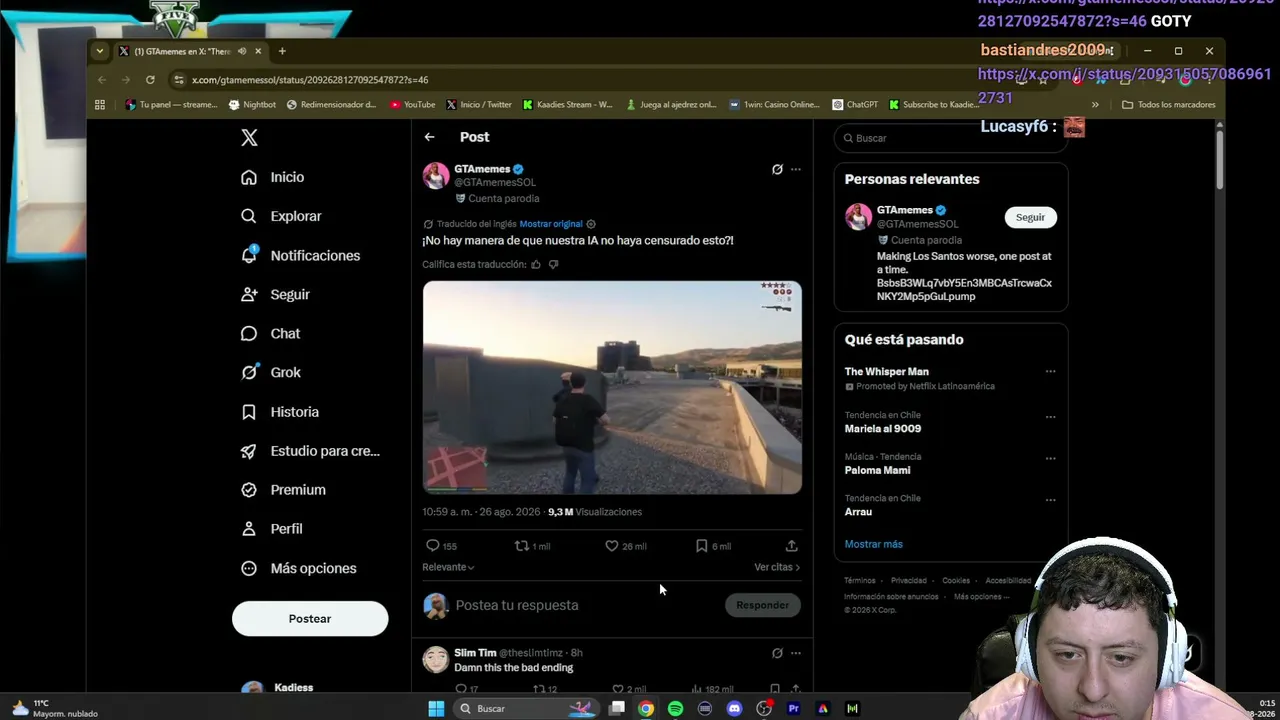This screenshot has width=1280, height=720.
Task: Expand the Relevante sort dropdown
Action: (448, 567)
